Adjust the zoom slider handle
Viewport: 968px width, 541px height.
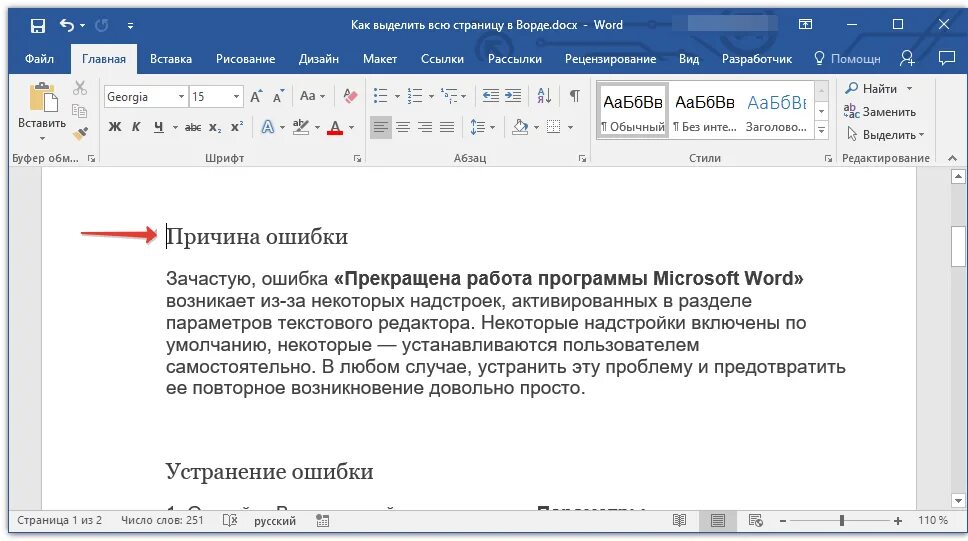click(x=841, y=521)
